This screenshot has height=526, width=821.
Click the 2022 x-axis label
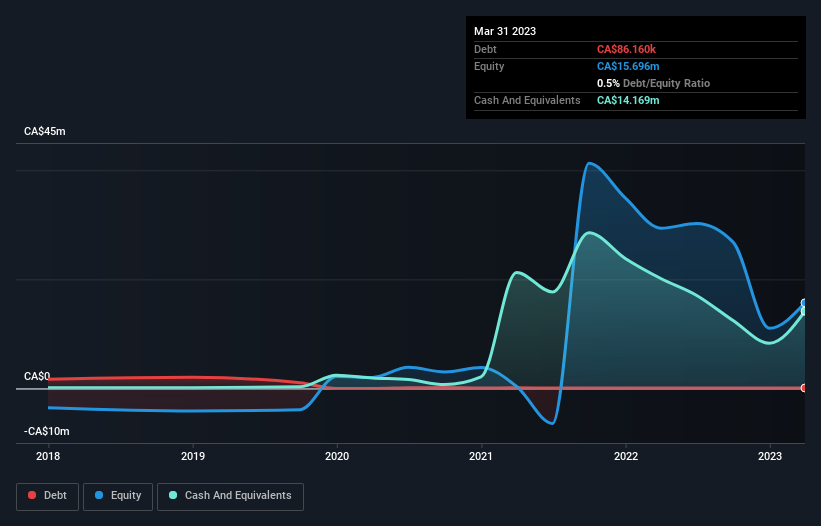pos(626,456)
